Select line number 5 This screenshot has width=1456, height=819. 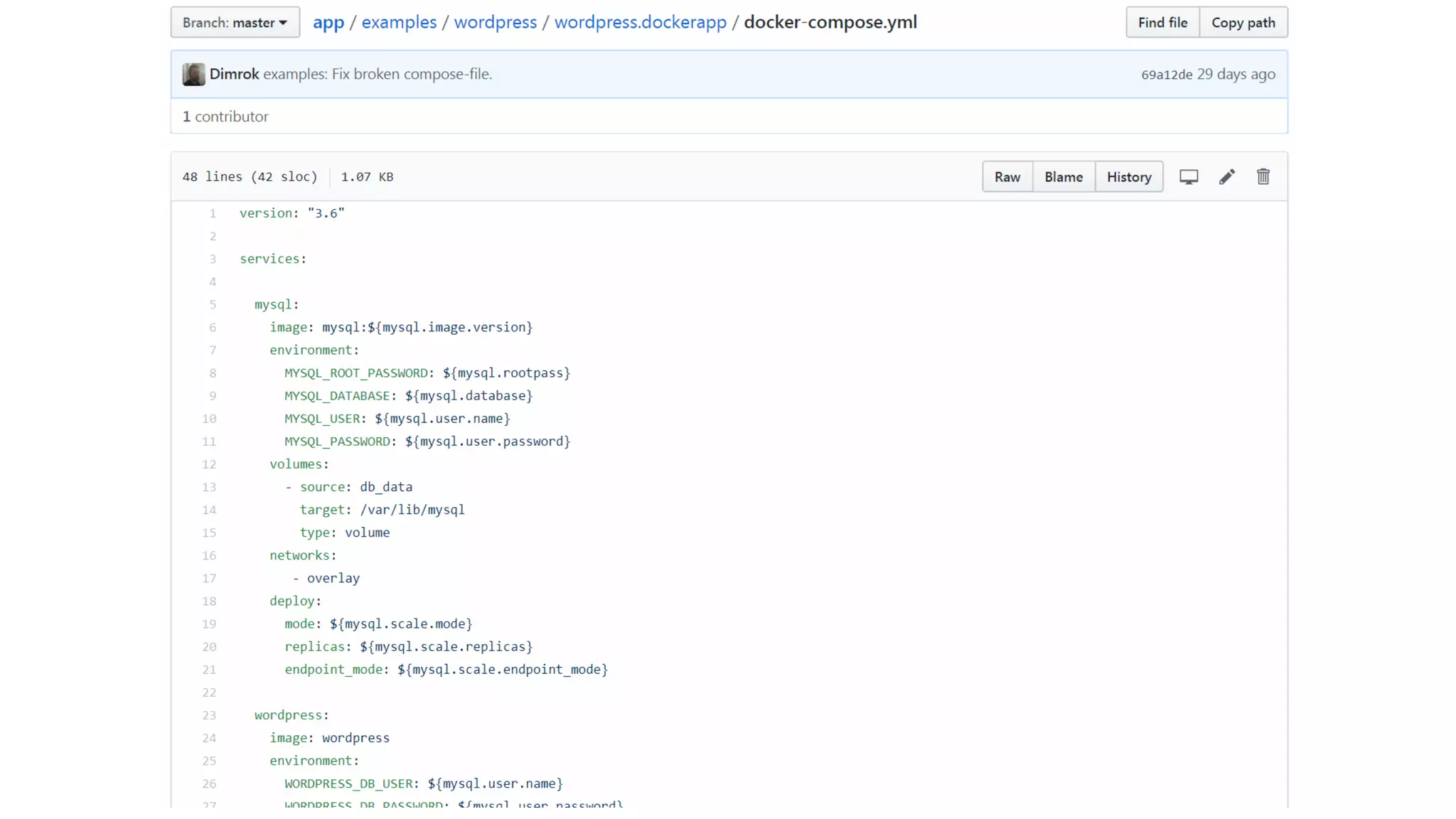tap(212, 304)
